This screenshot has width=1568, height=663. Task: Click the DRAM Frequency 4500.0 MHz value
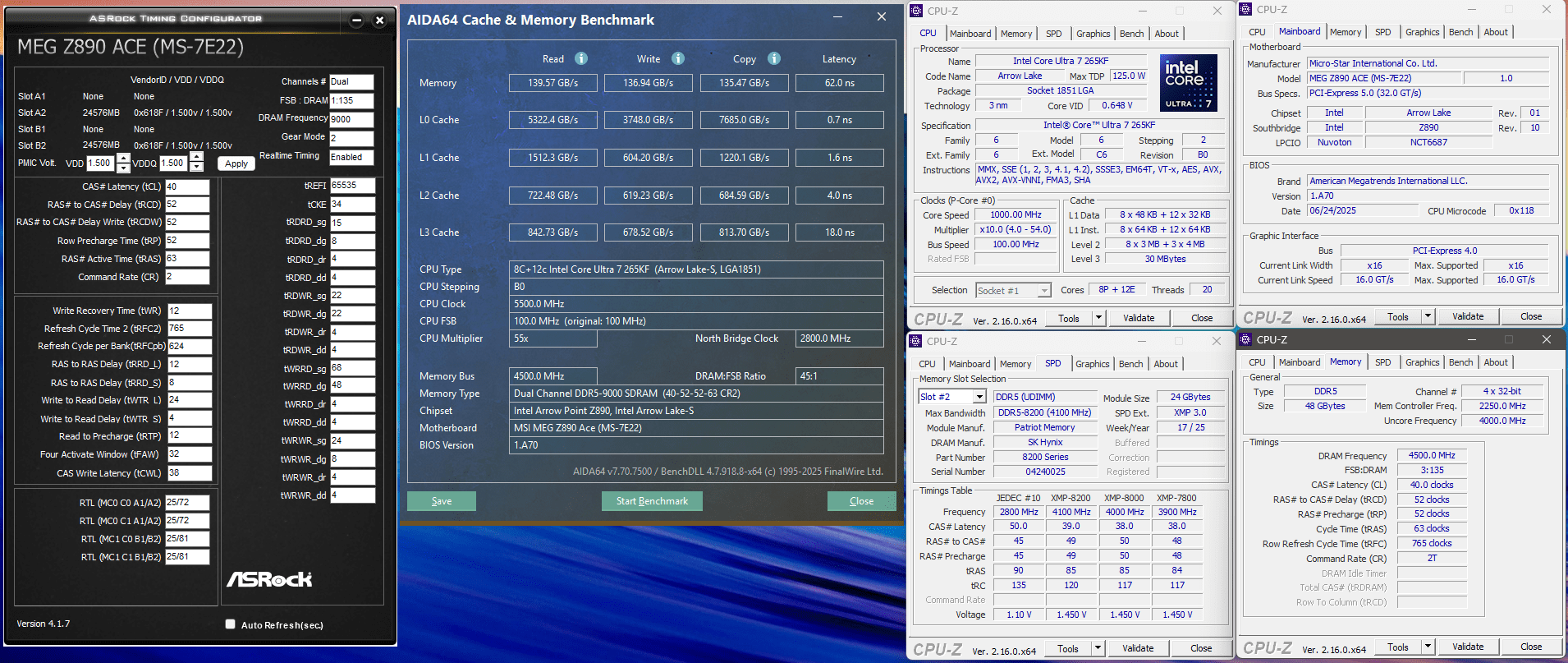pos(1432,455)
